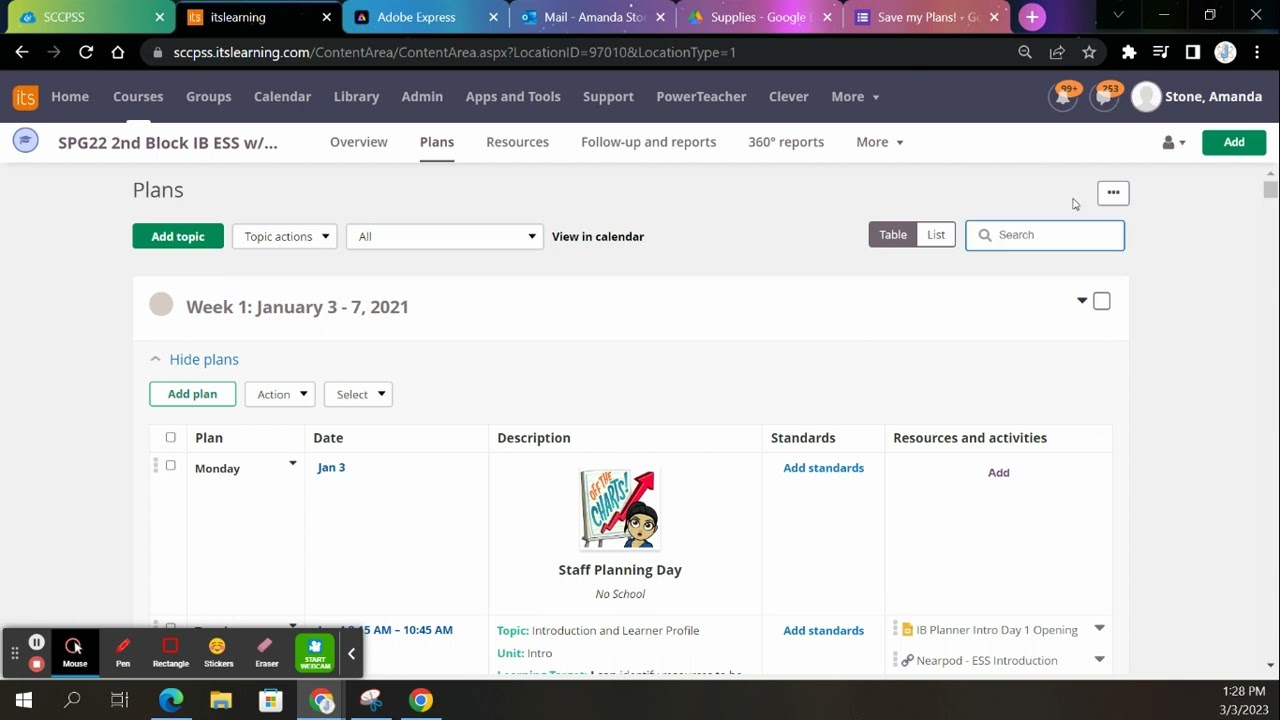This screenshot has height=720, width=1280.
Task: Open 360° reports tab
Action: [786, 142]
